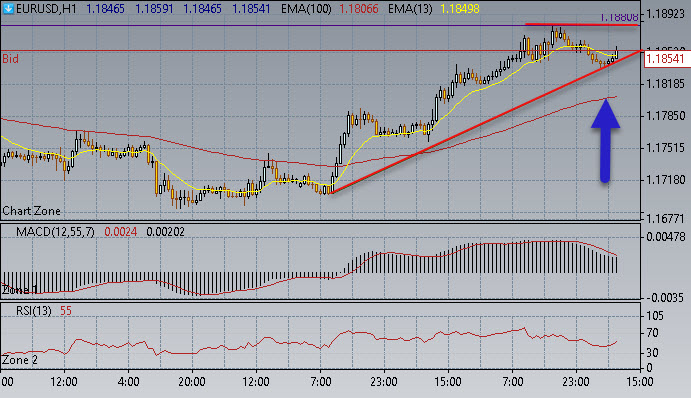Select the Zone 1 label in the MACD panel

(x=20, y=290)
